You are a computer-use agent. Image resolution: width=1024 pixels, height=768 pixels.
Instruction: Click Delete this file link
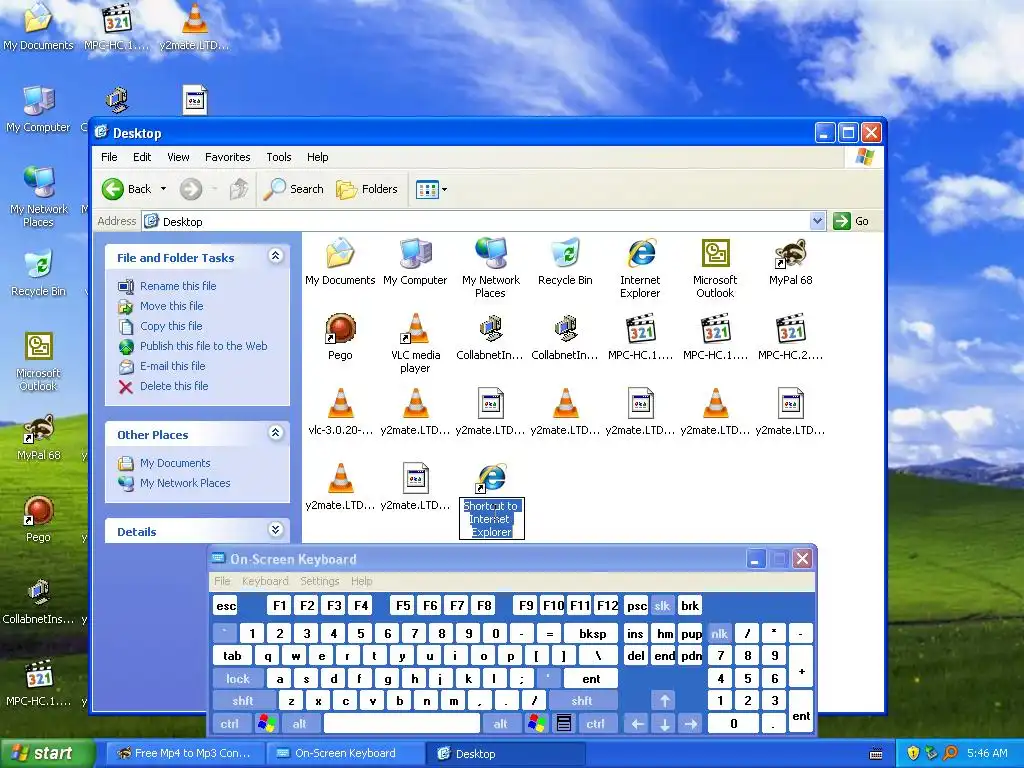174,386
